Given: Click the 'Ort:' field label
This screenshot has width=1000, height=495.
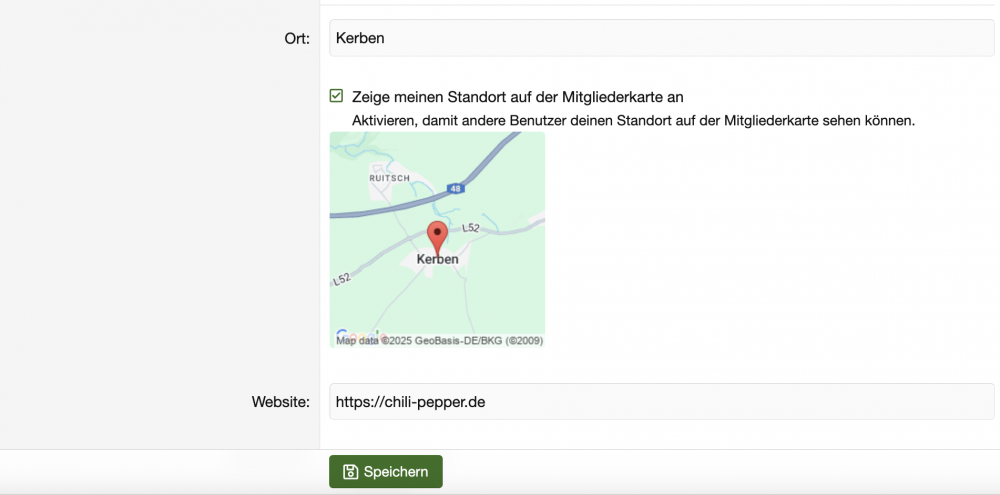Looking at the screenshot, I should coord(296,39).
